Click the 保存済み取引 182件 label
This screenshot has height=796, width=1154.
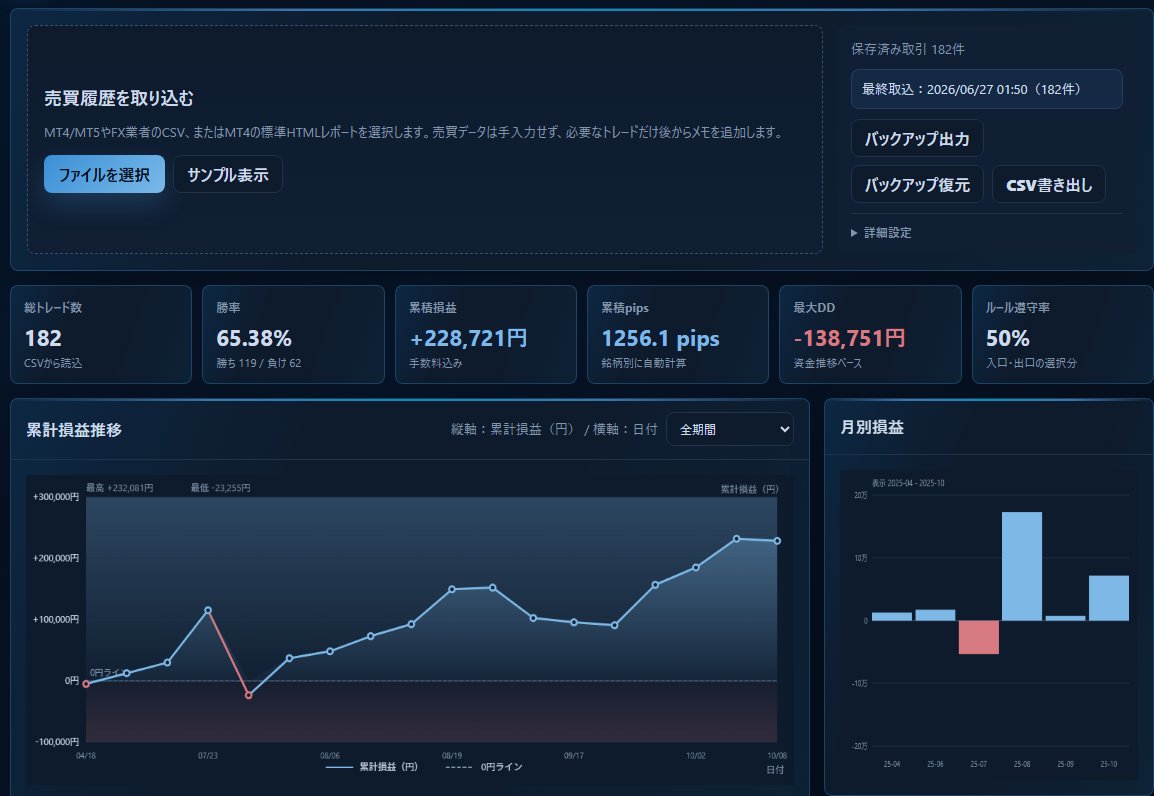tap(907, 49)
